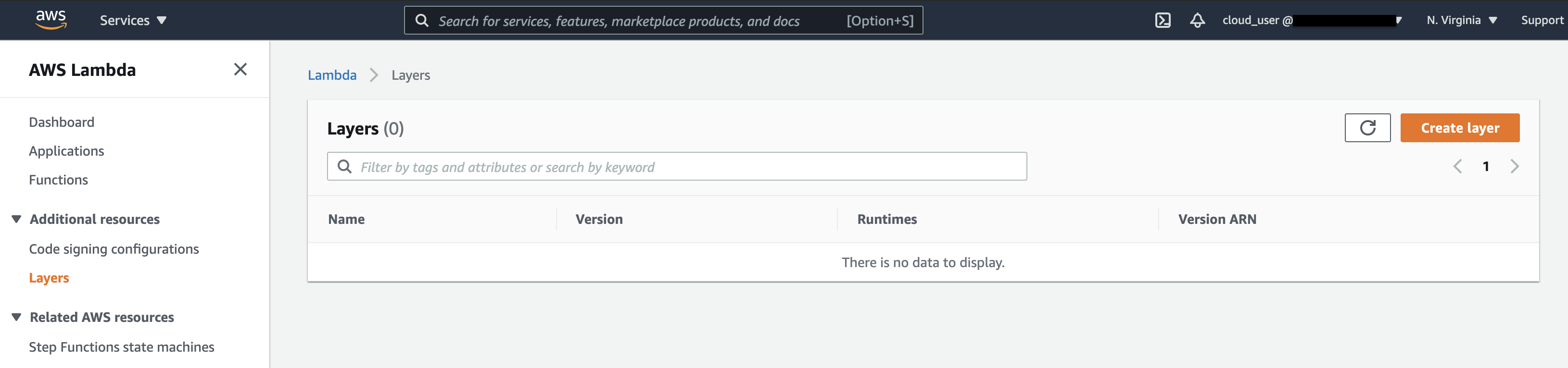
Task: Close the AWS Lambda side panel
Action: (240, 69)
